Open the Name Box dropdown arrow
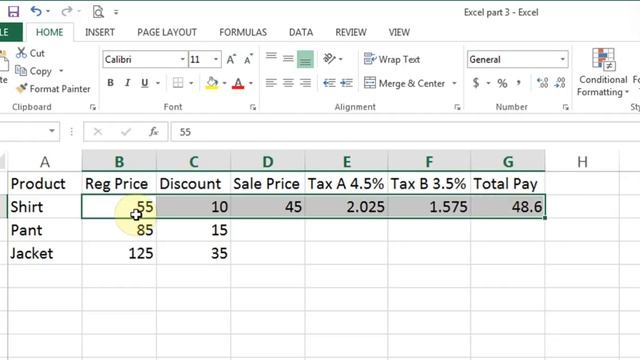This screenshot has width=640, height=360. (52, 131)
